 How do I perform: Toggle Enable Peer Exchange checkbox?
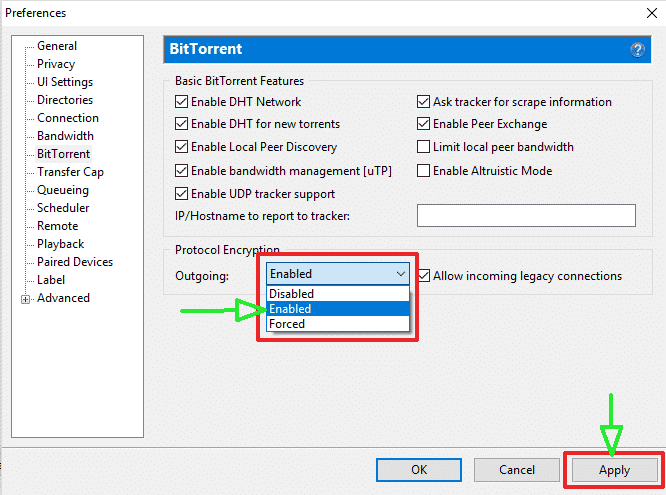423,124
